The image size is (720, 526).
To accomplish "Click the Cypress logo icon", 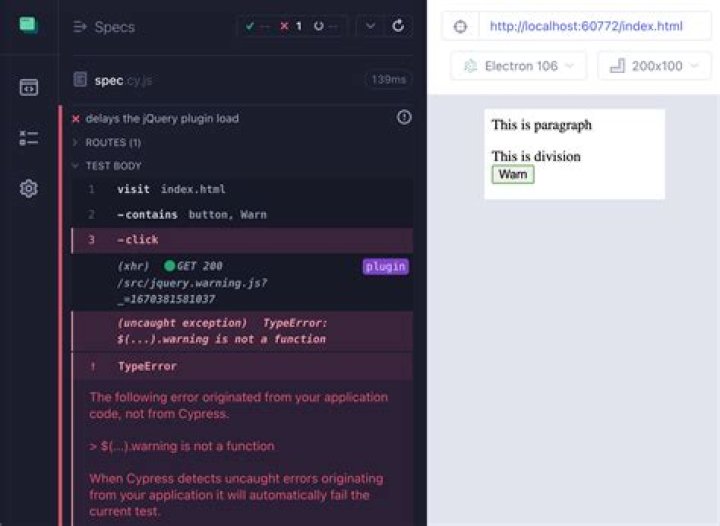I will click(28, 25).
